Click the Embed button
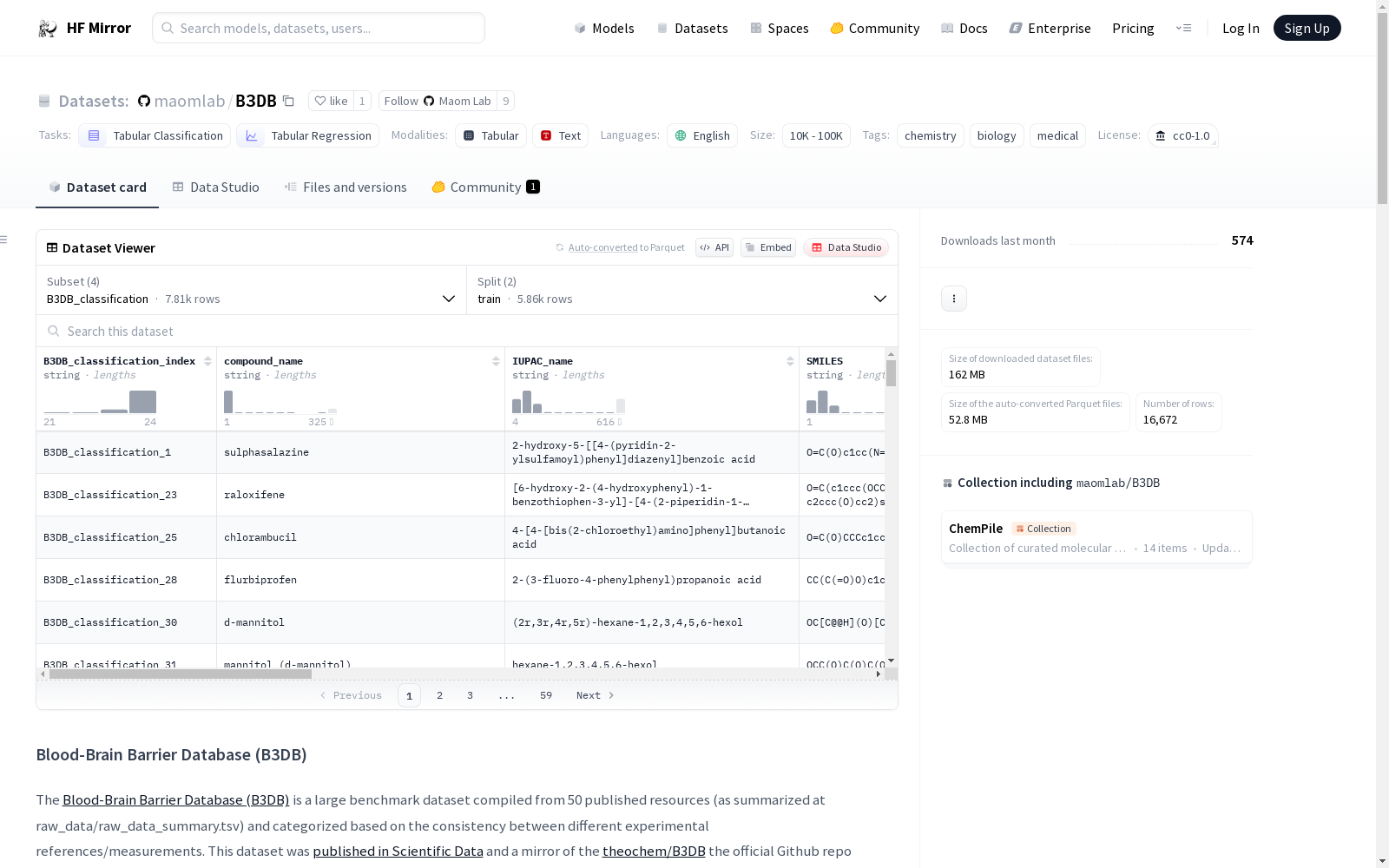 [768, 247]
